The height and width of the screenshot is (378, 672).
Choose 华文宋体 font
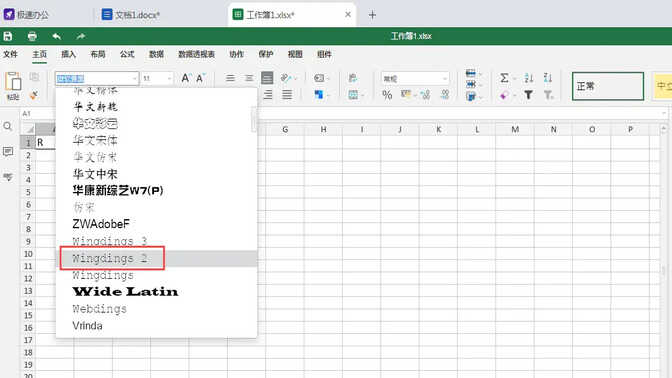click(156, 140)
